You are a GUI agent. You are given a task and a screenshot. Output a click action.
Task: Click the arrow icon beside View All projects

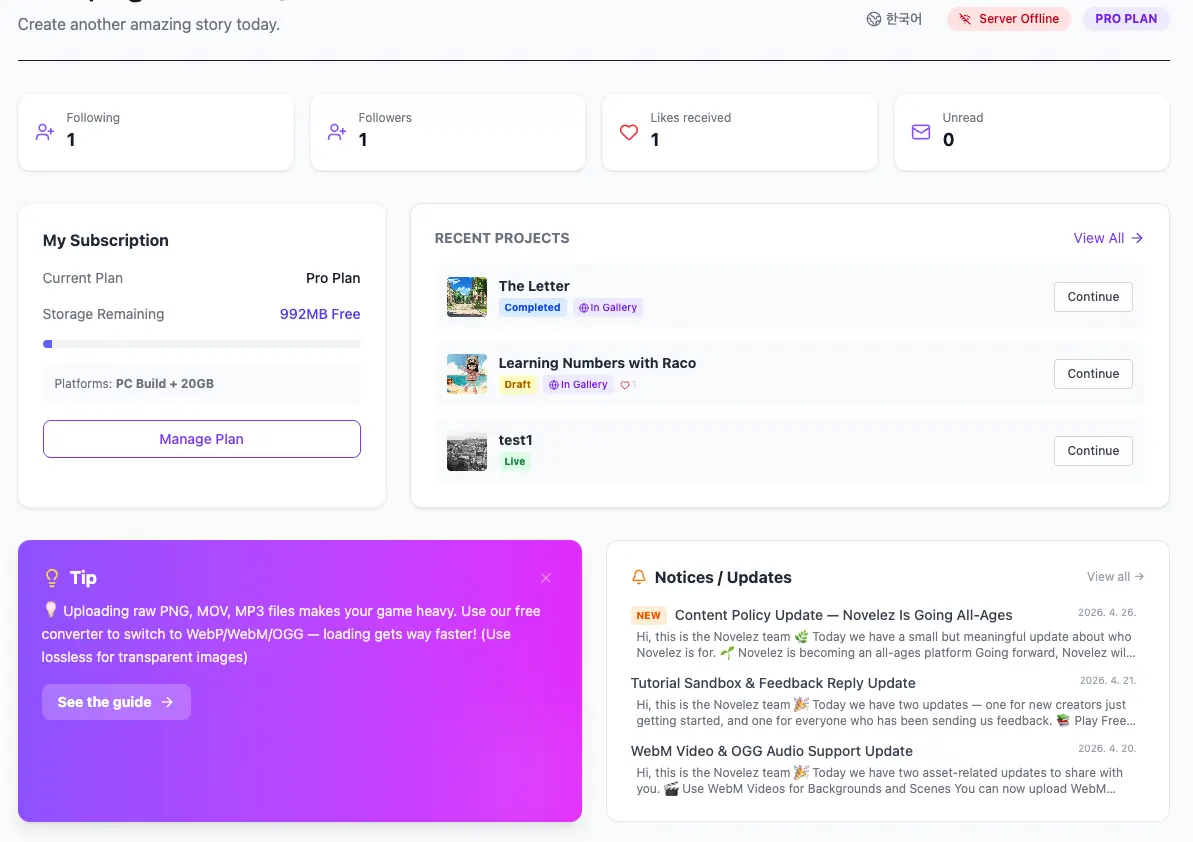pyautogui.click(x=1137, y=238)
